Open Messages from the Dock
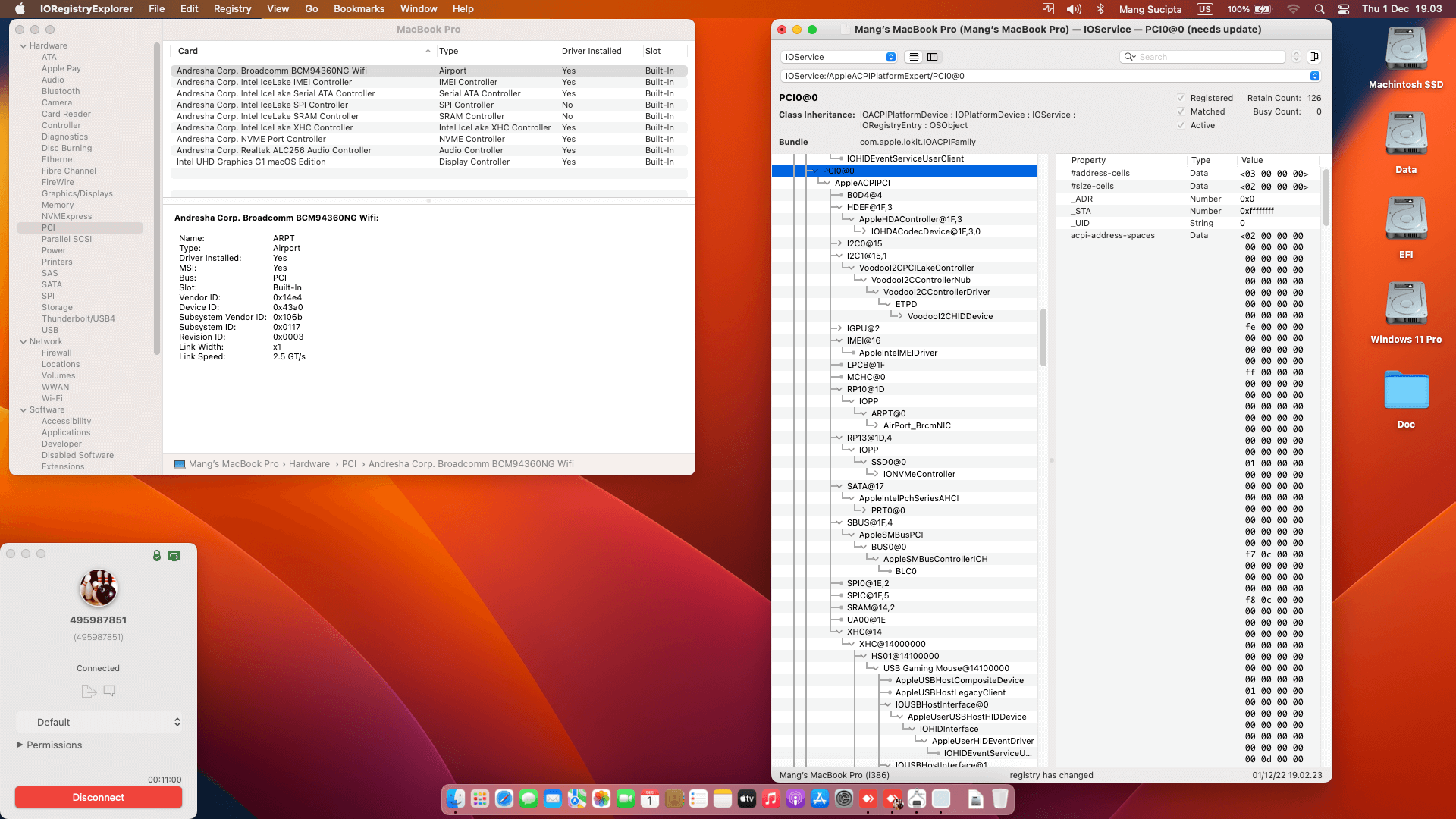The width and height of the screenshot is (1456, 819). click(529, 799)
